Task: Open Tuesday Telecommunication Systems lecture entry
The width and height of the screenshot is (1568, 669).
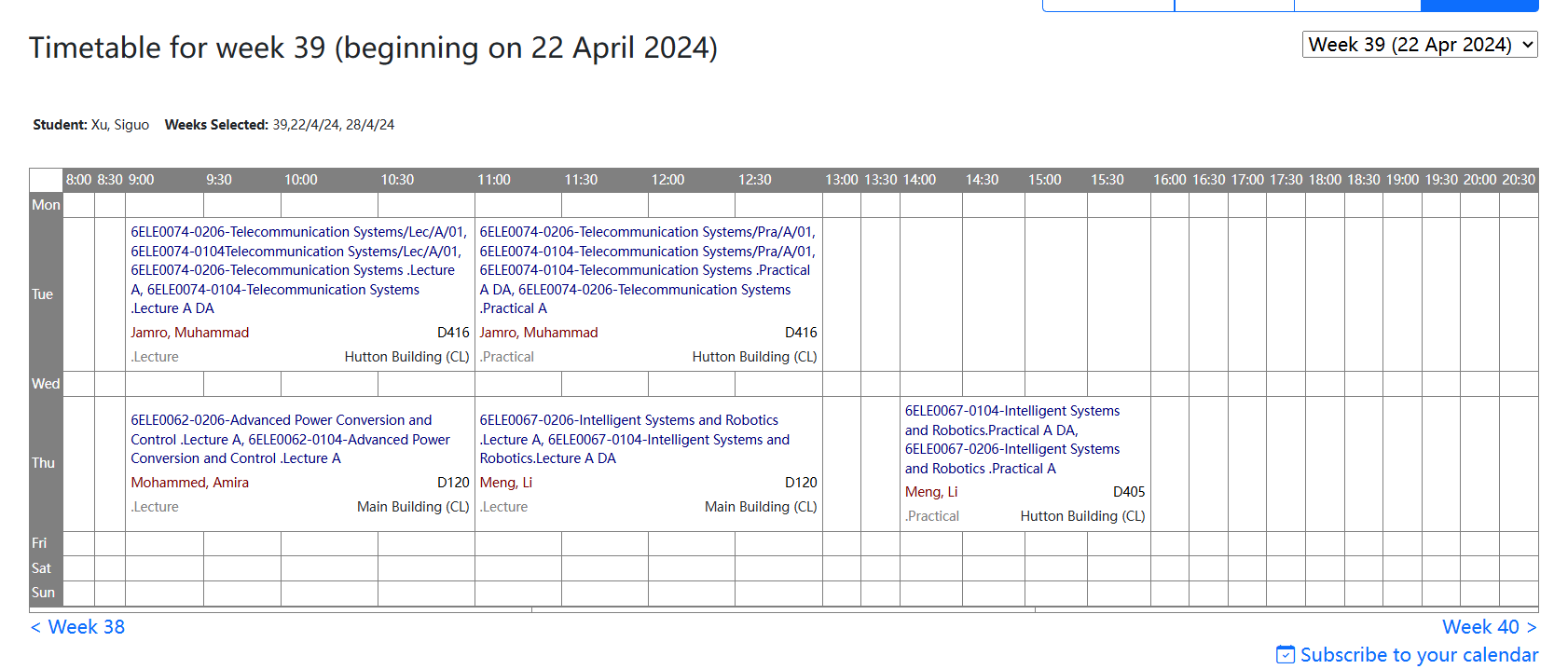Action: (x=298, y=270)
